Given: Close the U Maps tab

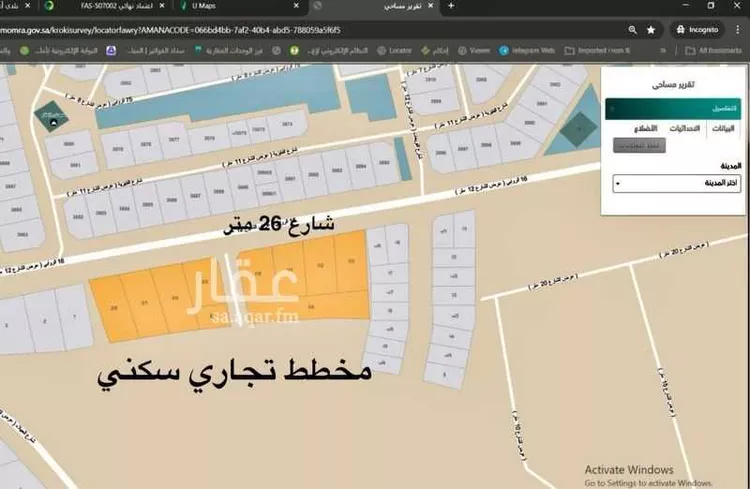Looking at the screenshot, I should coord(296,6).
